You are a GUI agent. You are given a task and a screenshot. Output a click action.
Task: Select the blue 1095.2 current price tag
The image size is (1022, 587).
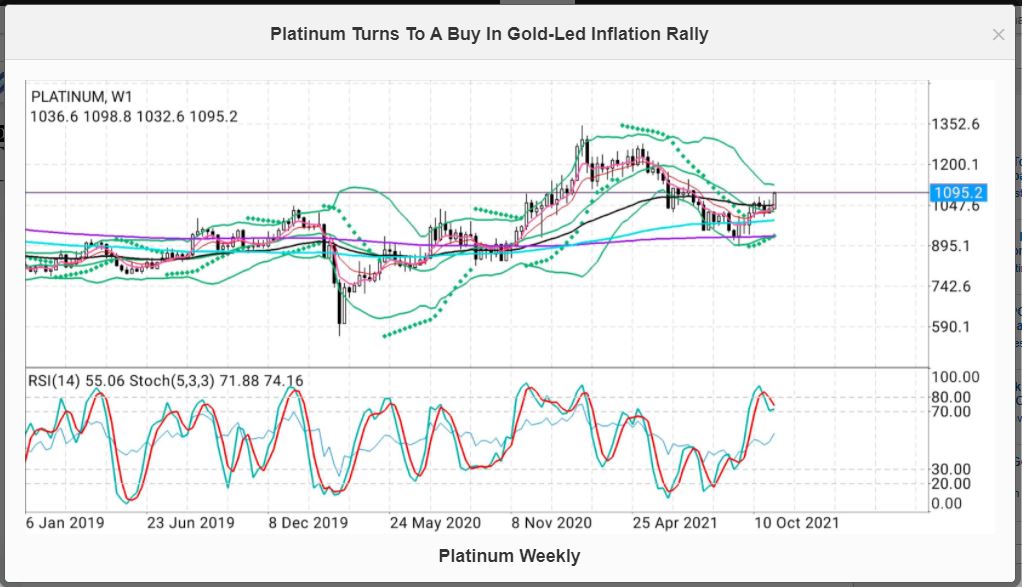point(958,192)
